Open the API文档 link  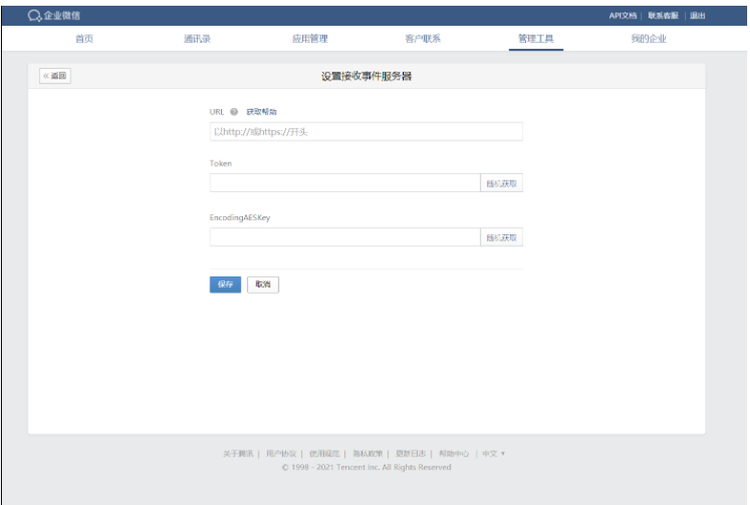pos(623,16)
